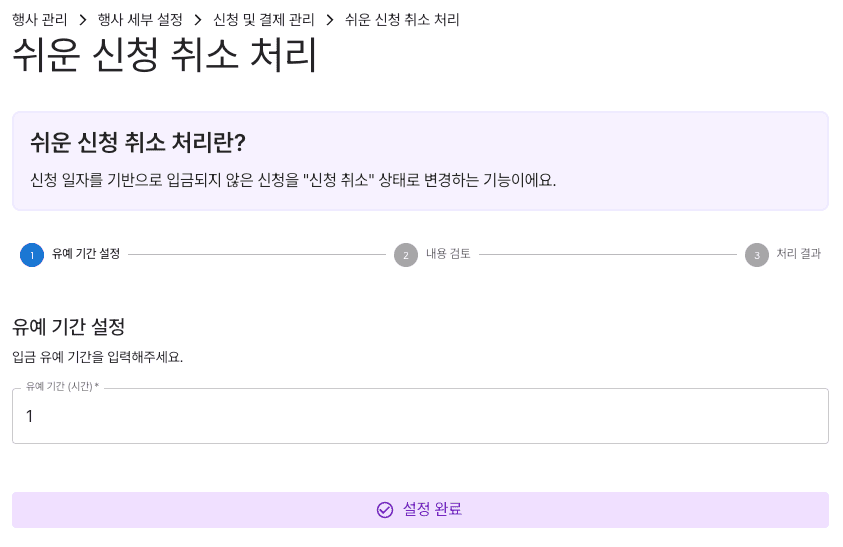Click the chevron after 행사 세부 설정 breadcrumb
Screen dimensions: 843x547
pyautogui.click(x=198, y=19)
